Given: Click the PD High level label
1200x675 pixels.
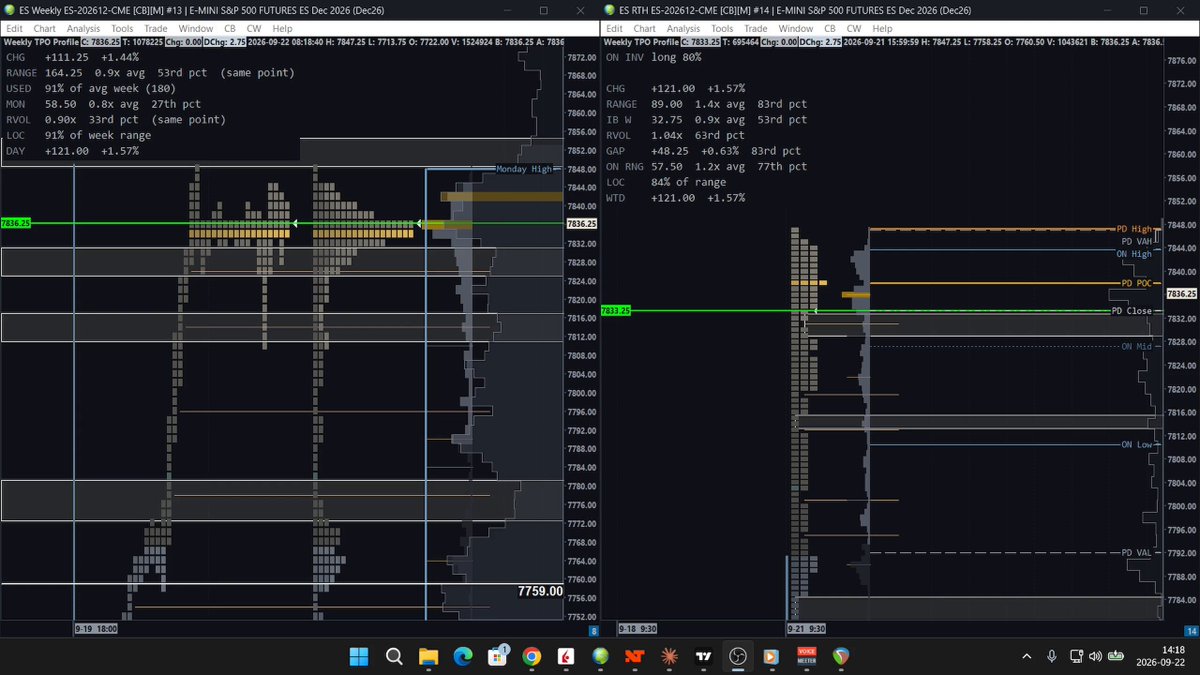Looking at the screenshot, I should click(1135, 229).
